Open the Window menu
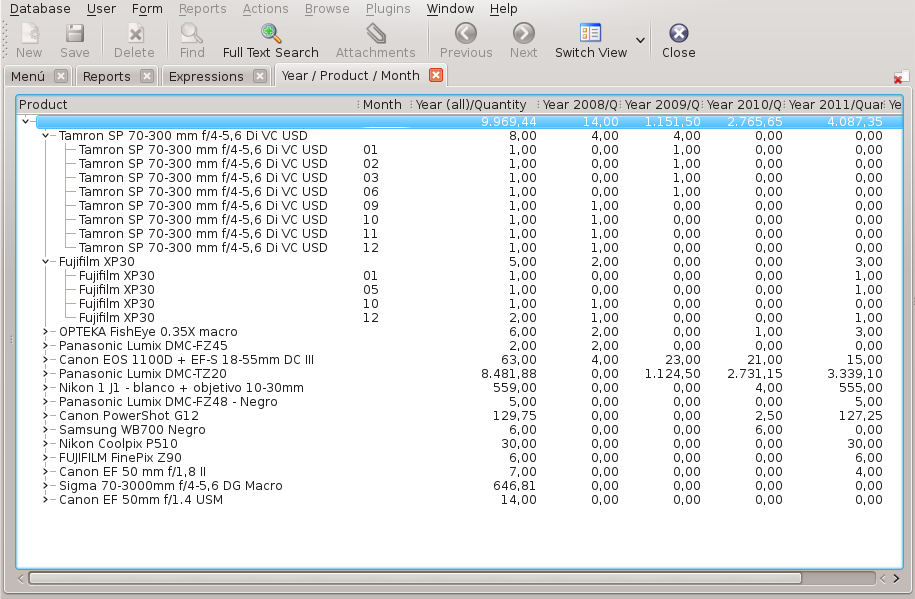Screen dimensions: 915x599 point(450,9)
